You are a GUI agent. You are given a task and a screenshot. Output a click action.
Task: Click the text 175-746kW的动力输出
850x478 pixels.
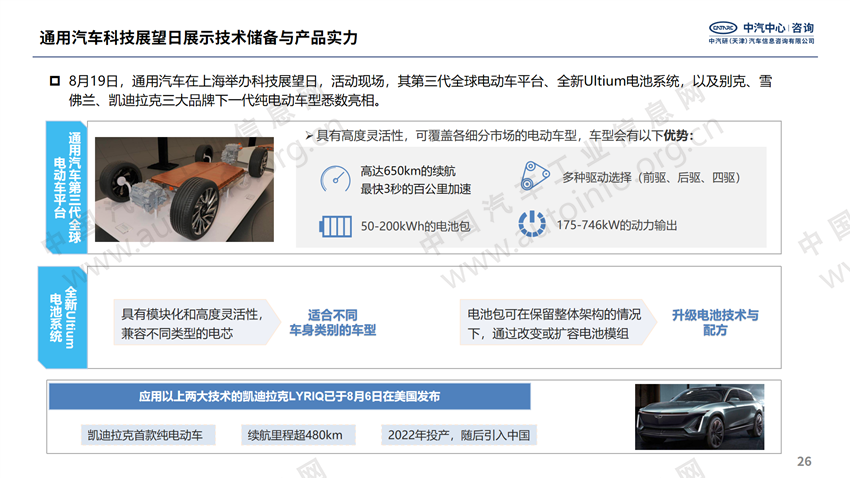click(617, 225)
